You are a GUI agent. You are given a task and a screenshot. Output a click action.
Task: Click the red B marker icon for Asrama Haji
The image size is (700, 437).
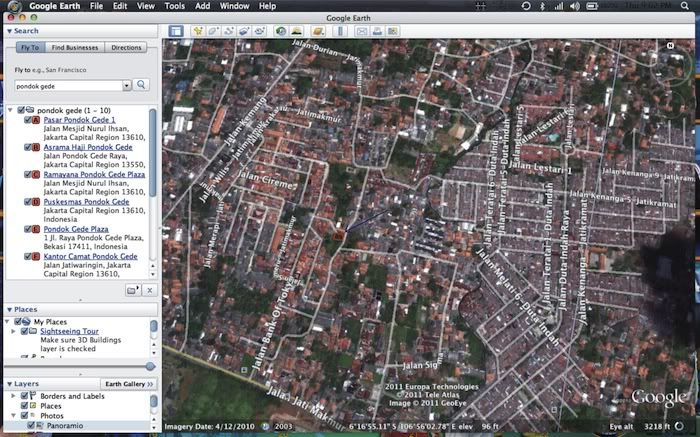36,147
